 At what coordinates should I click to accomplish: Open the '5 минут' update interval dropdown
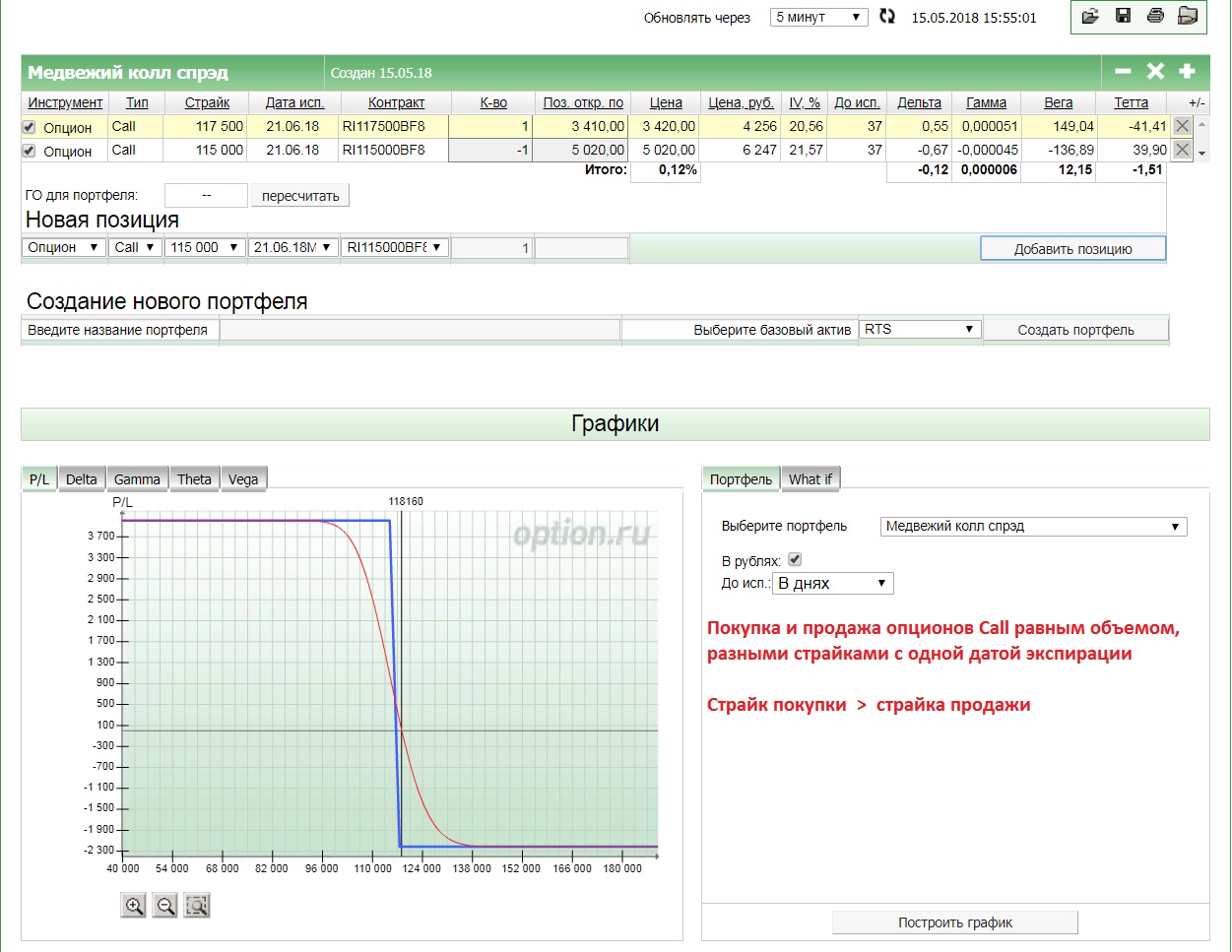[x=818, y=17]
